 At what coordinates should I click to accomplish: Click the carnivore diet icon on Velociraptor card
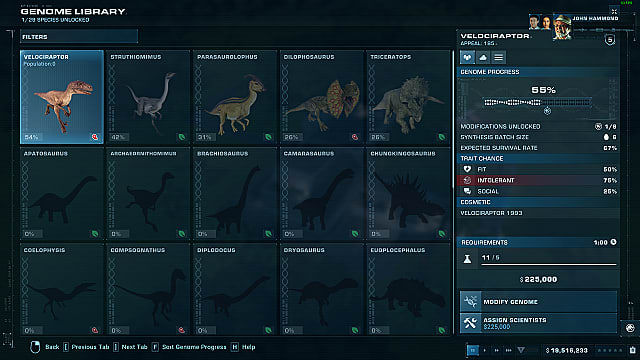[95, 137]
